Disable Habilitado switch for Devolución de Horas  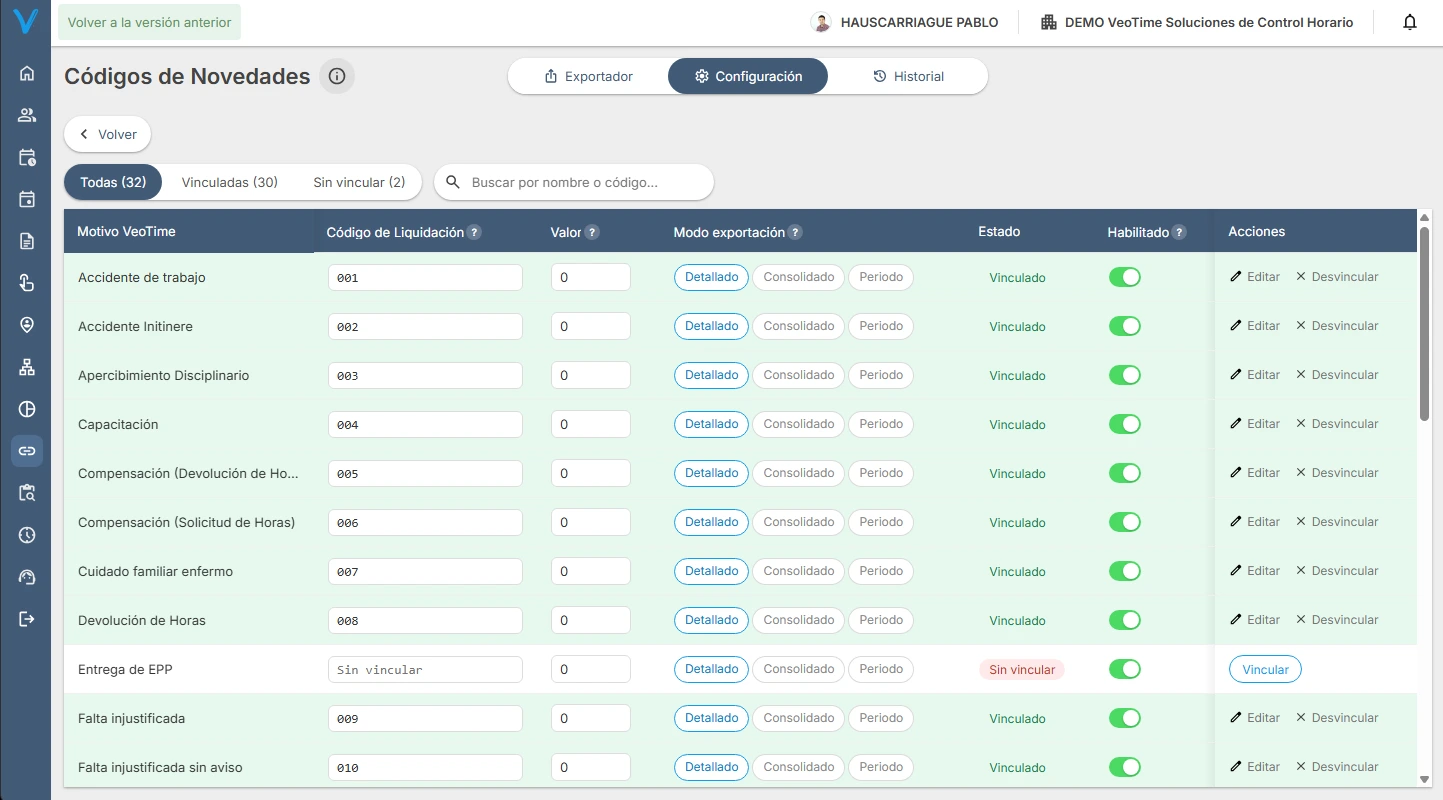[x=1125, y=620]
